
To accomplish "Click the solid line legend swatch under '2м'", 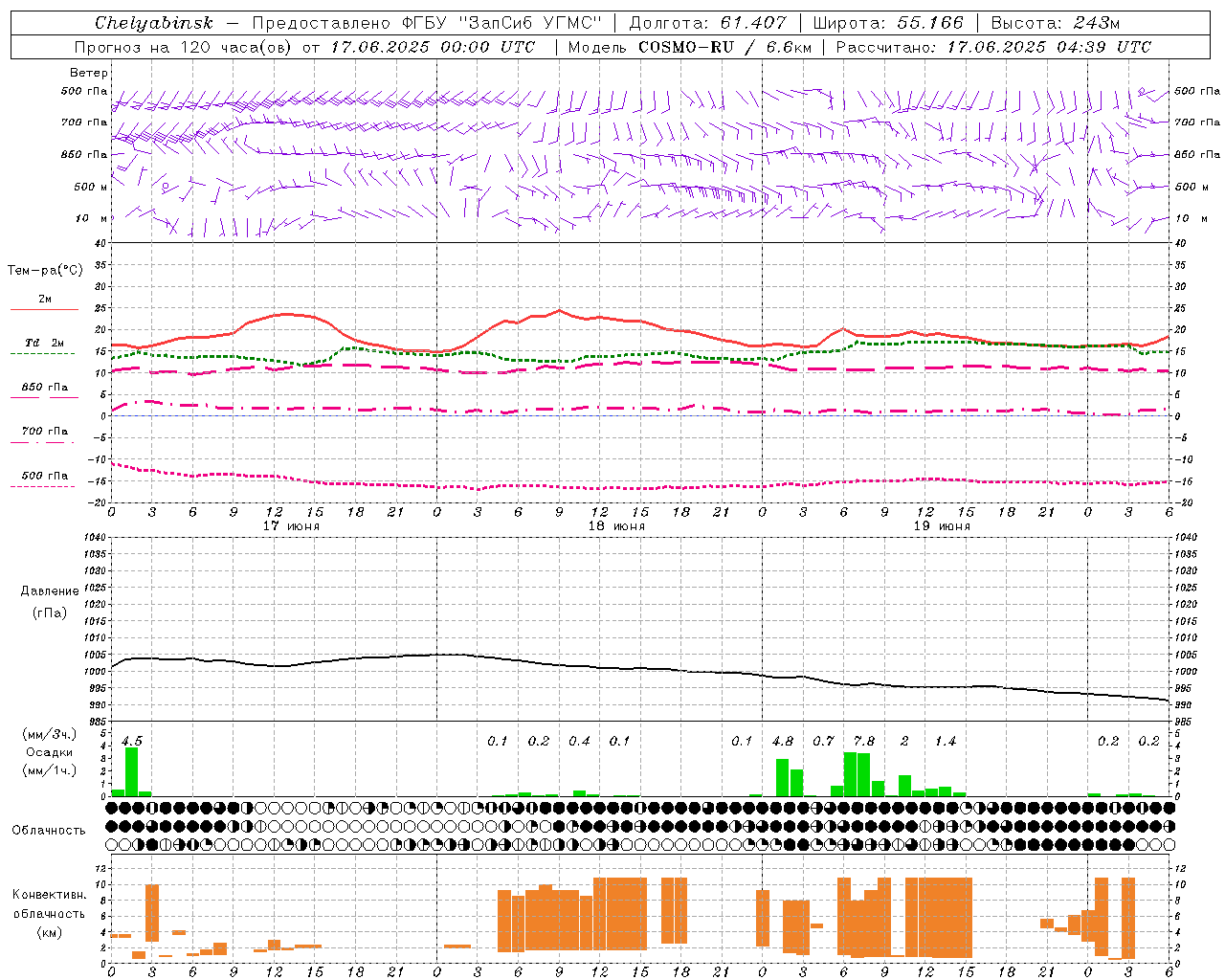I will [x=44, y=309].
